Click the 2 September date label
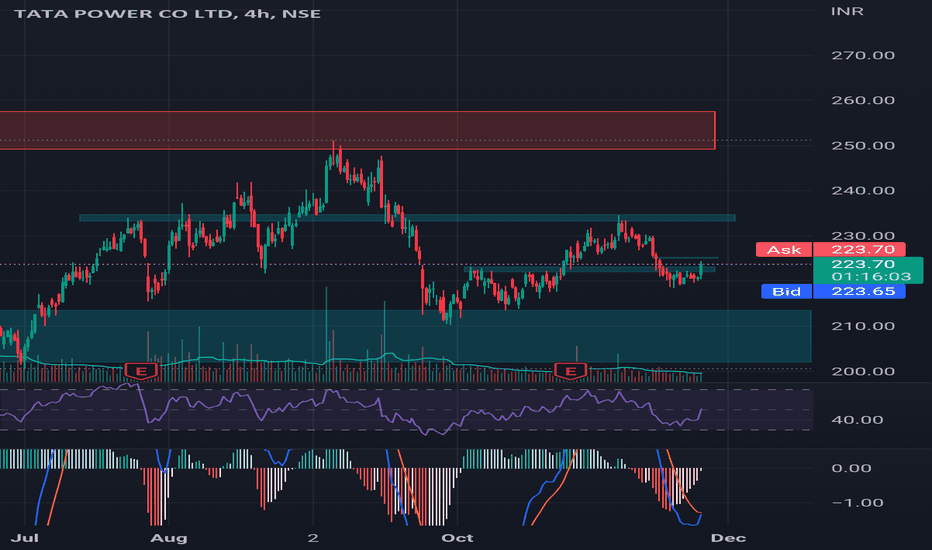Image resolution: width=932 pixels, height=550 pixels. 313,538
